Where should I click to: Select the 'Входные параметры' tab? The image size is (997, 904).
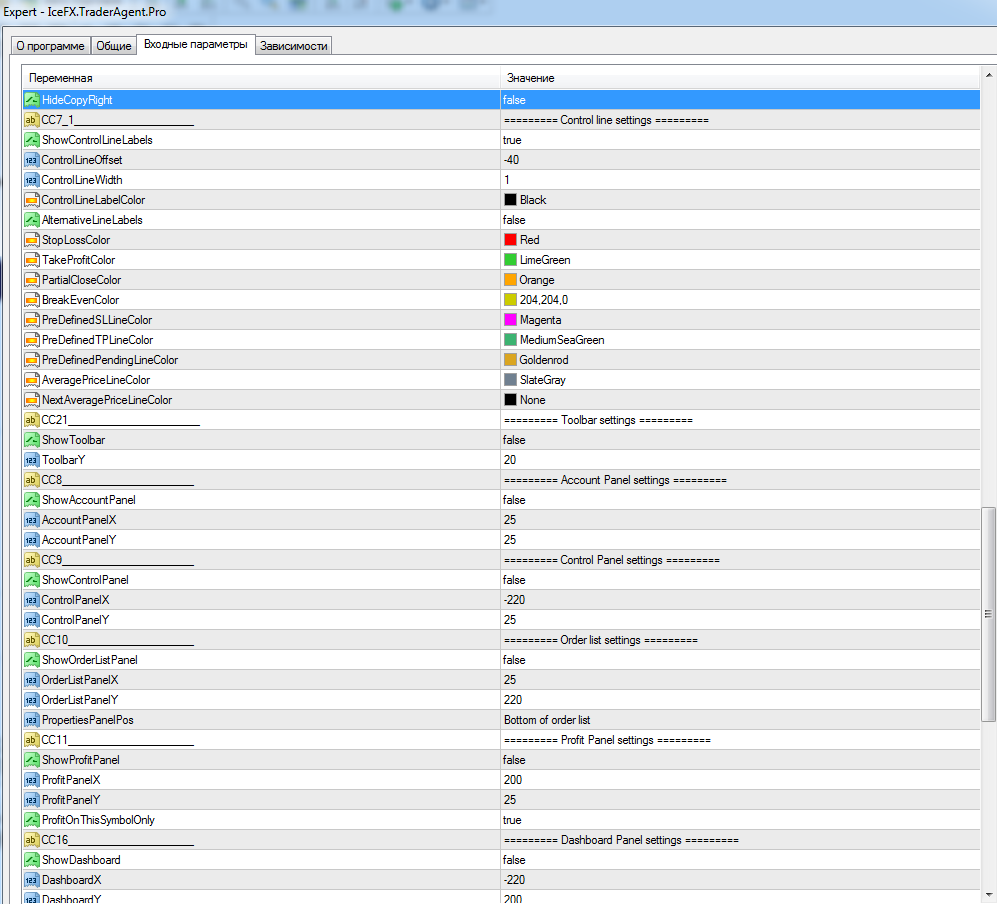click(196, 45)
